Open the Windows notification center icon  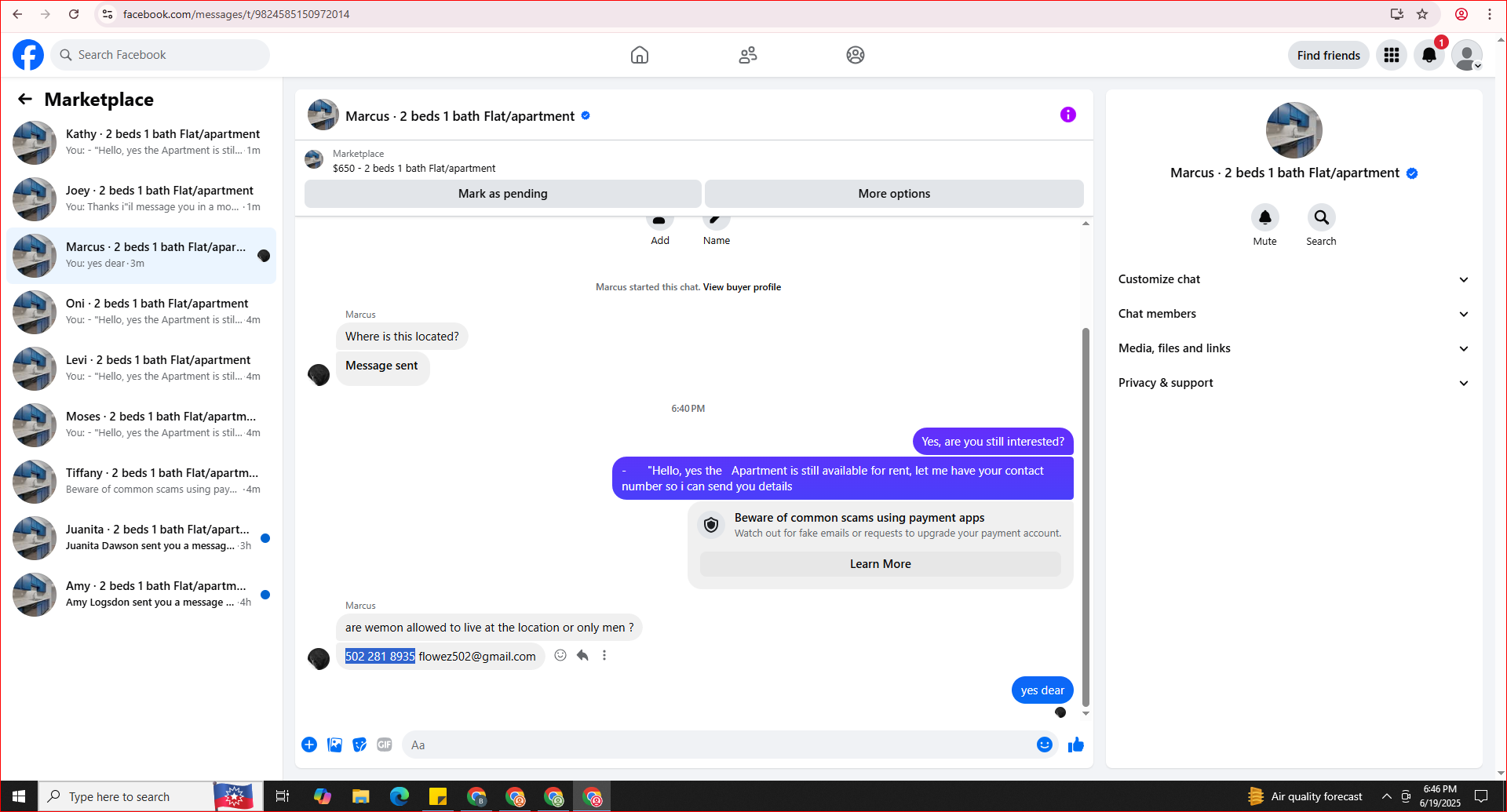[1481, 796]
